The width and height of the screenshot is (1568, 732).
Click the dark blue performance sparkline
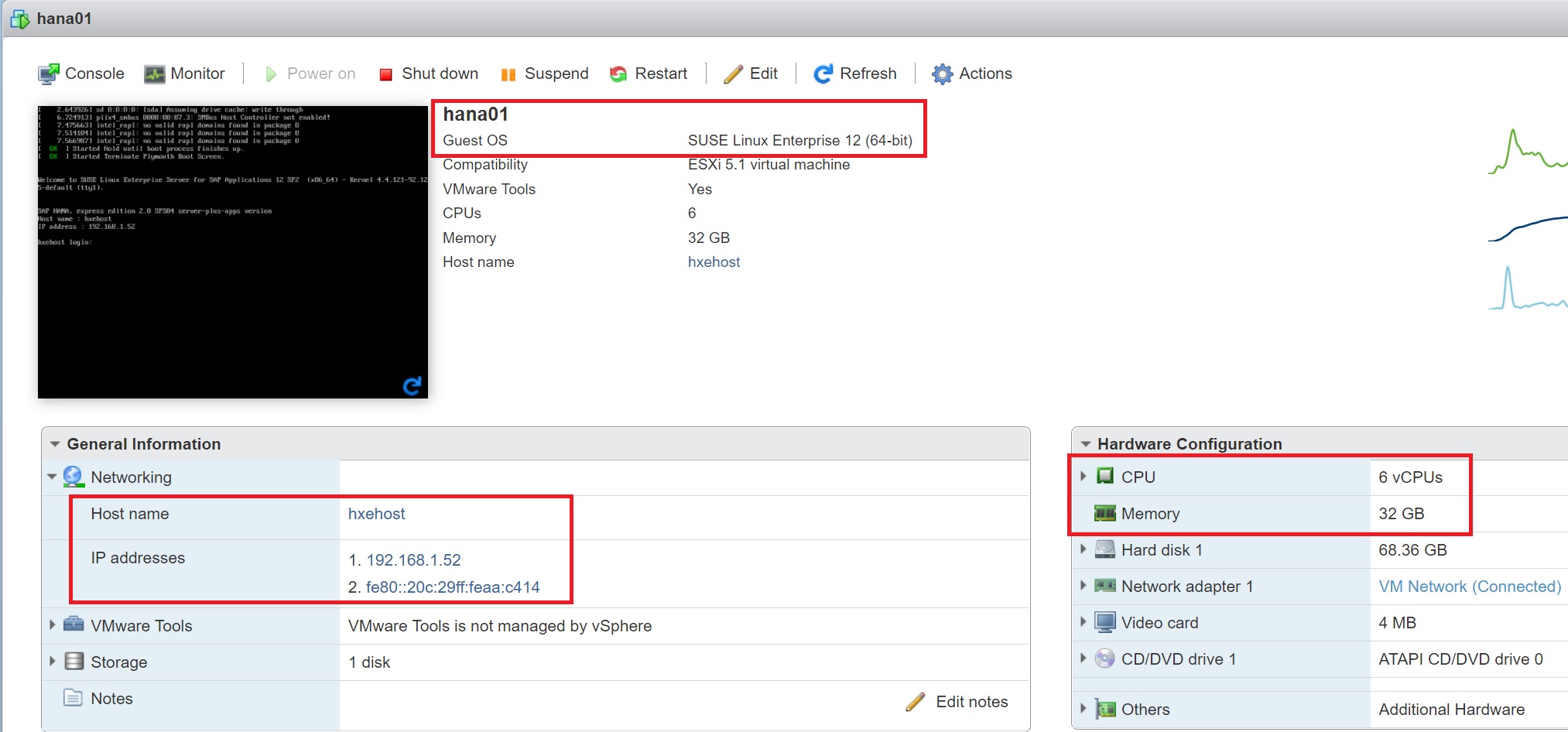[1528, 229]
